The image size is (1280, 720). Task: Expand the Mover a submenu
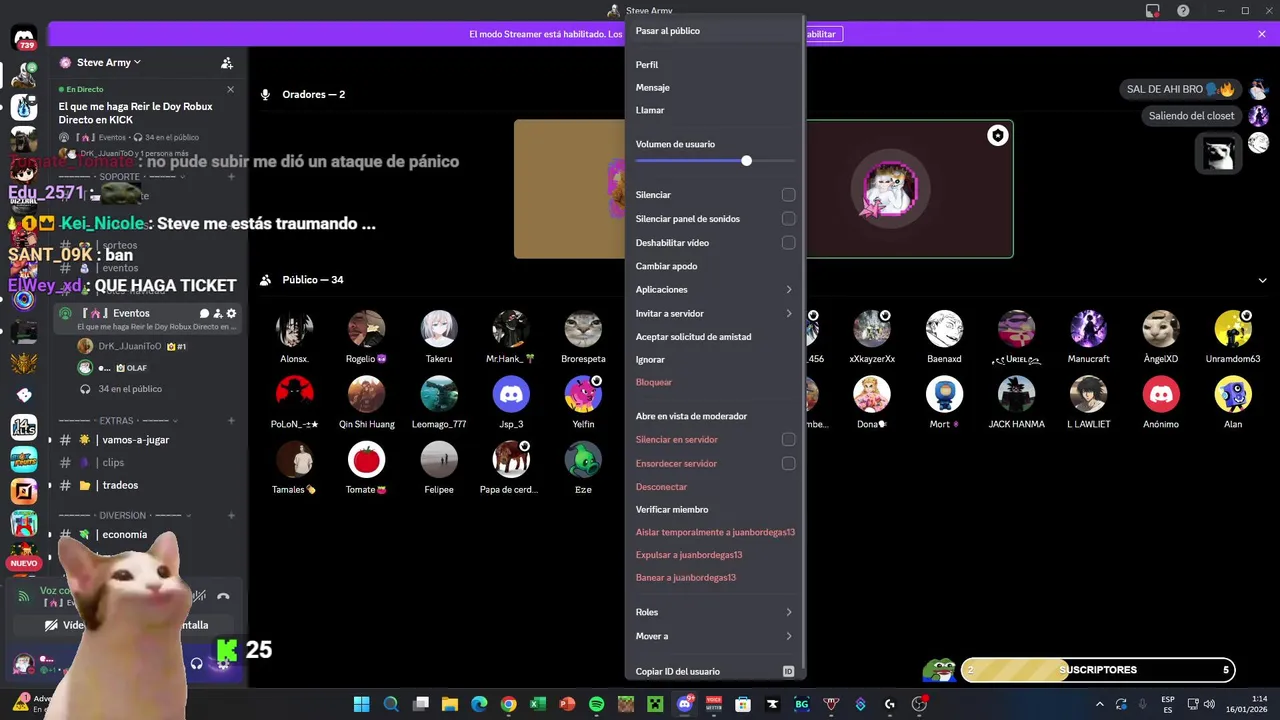click(715, 636)
